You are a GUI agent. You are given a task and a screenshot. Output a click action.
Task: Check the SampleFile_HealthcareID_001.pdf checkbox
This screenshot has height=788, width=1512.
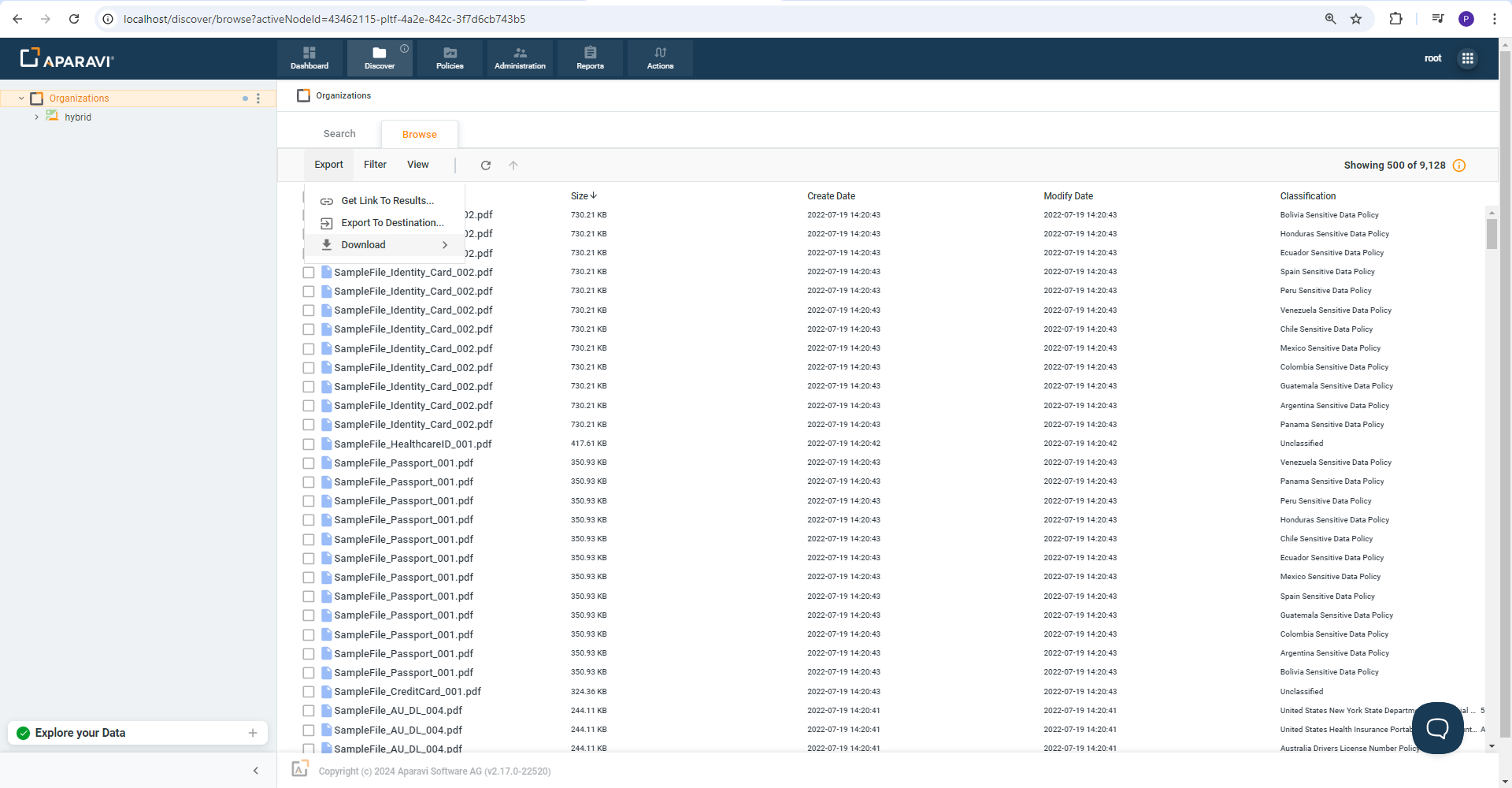309,444
